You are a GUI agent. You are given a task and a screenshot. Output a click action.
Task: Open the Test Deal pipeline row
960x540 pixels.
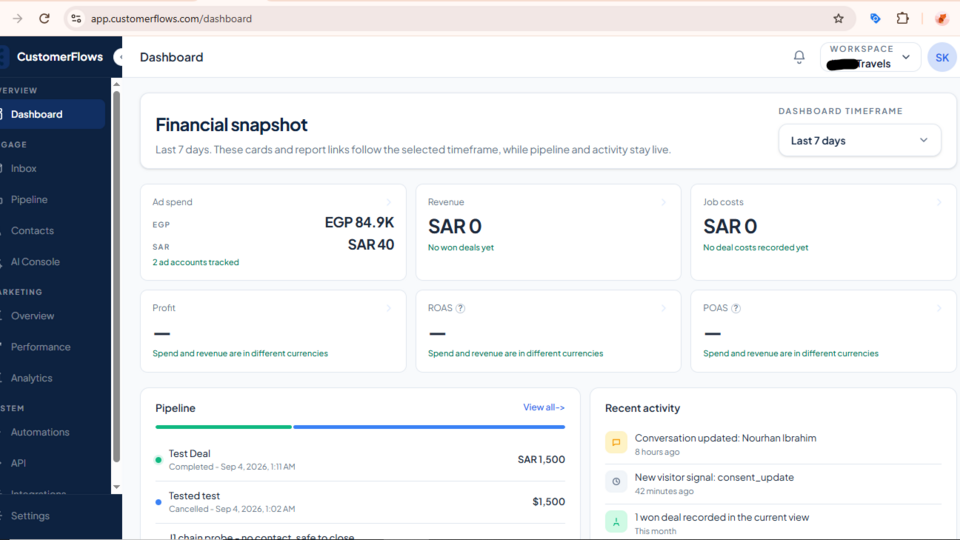click(x=360, y=460)
